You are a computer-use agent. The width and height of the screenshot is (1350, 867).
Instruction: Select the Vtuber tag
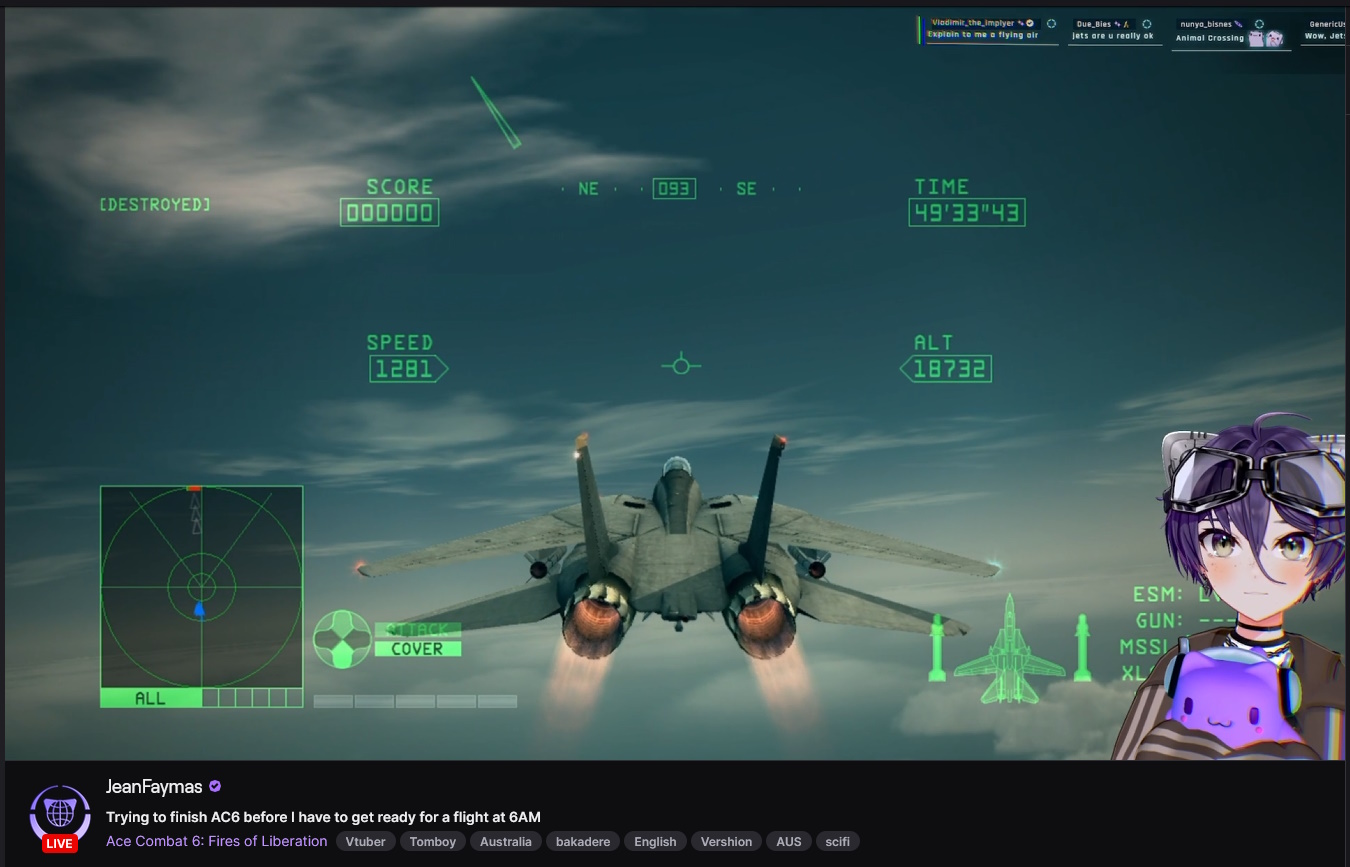[366, 842]
